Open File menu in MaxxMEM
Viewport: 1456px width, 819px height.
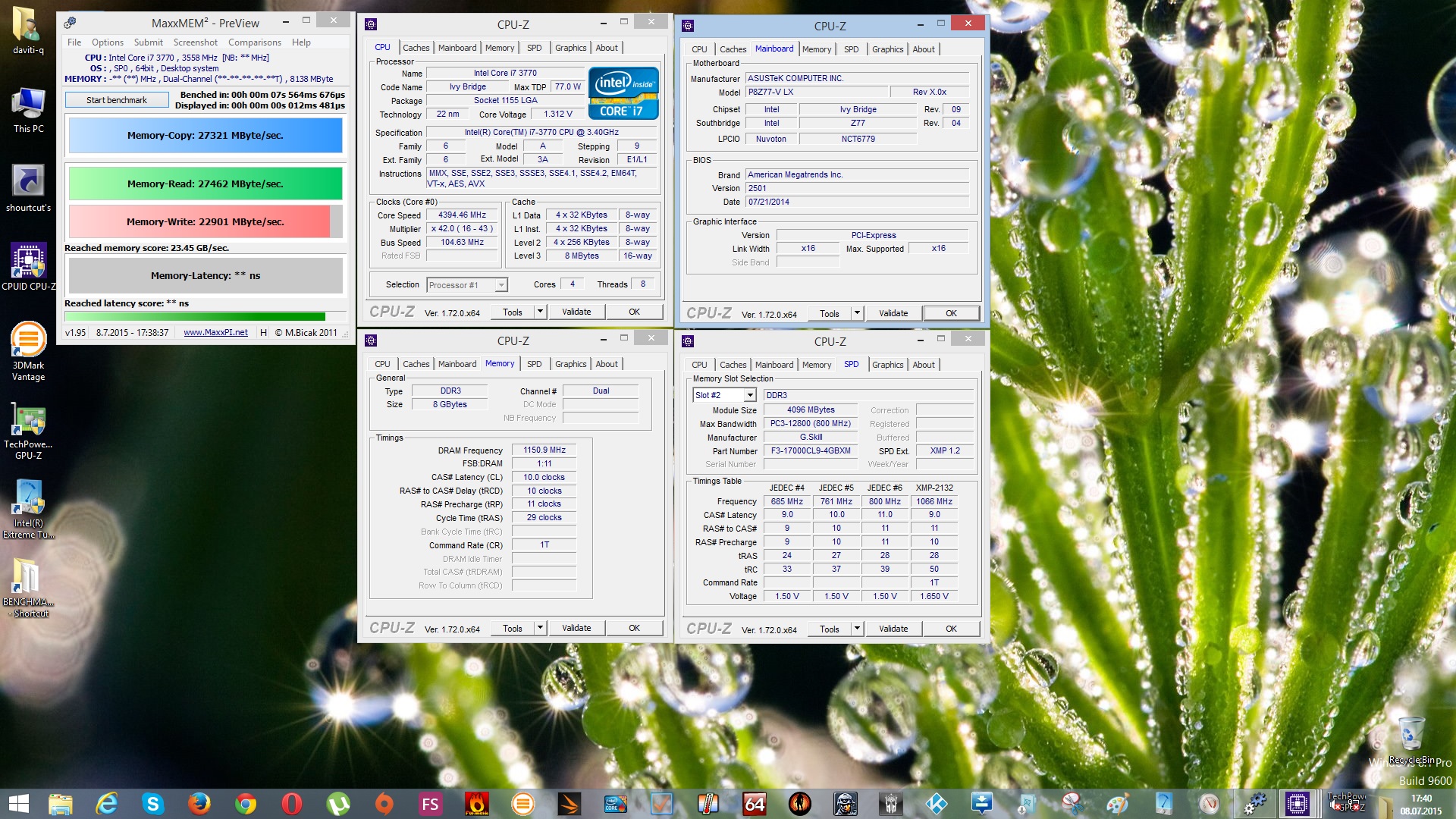pos(74,42)
